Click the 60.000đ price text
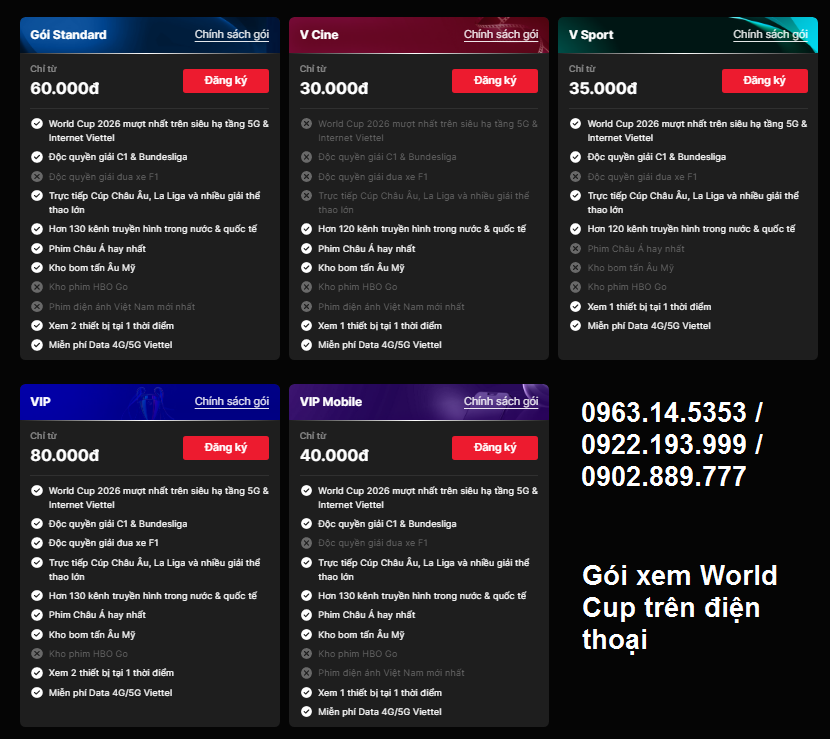Viewport: 830px width, 740px height. click(x=65, y=88)
